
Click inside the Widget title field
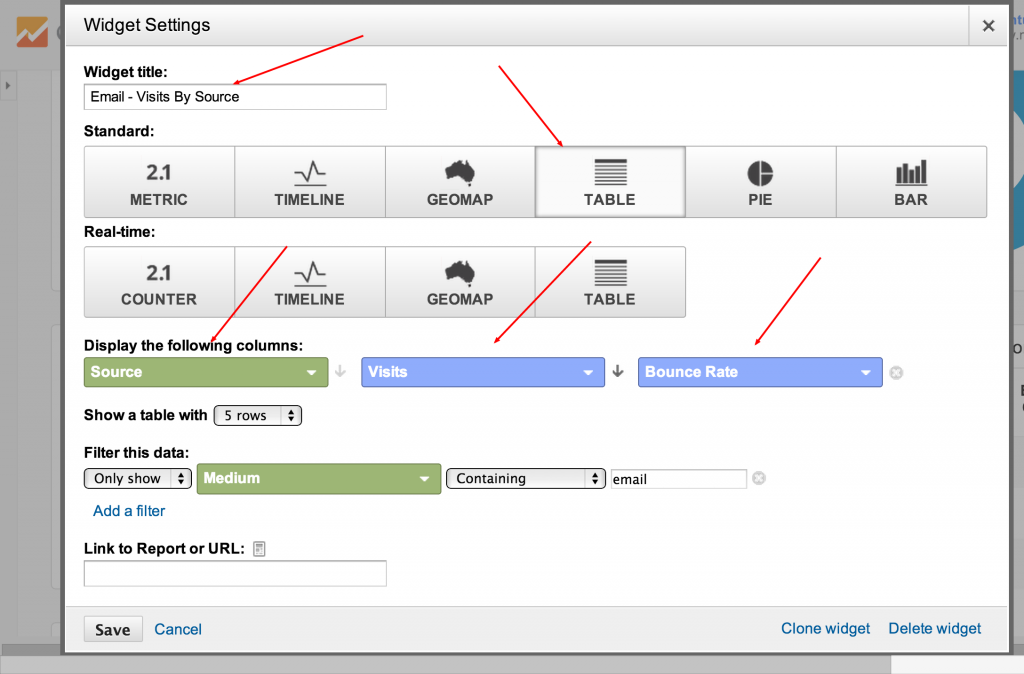[234, 96]
